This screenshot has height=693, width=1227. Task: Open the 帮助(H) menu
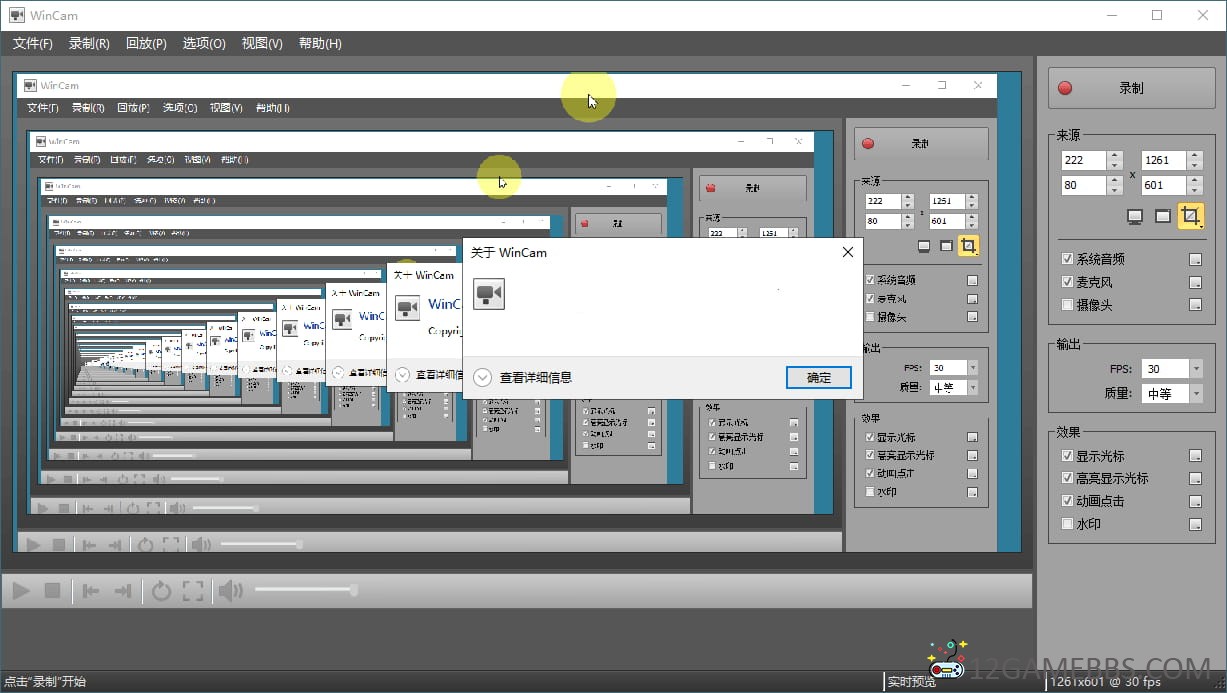point(320,43)
